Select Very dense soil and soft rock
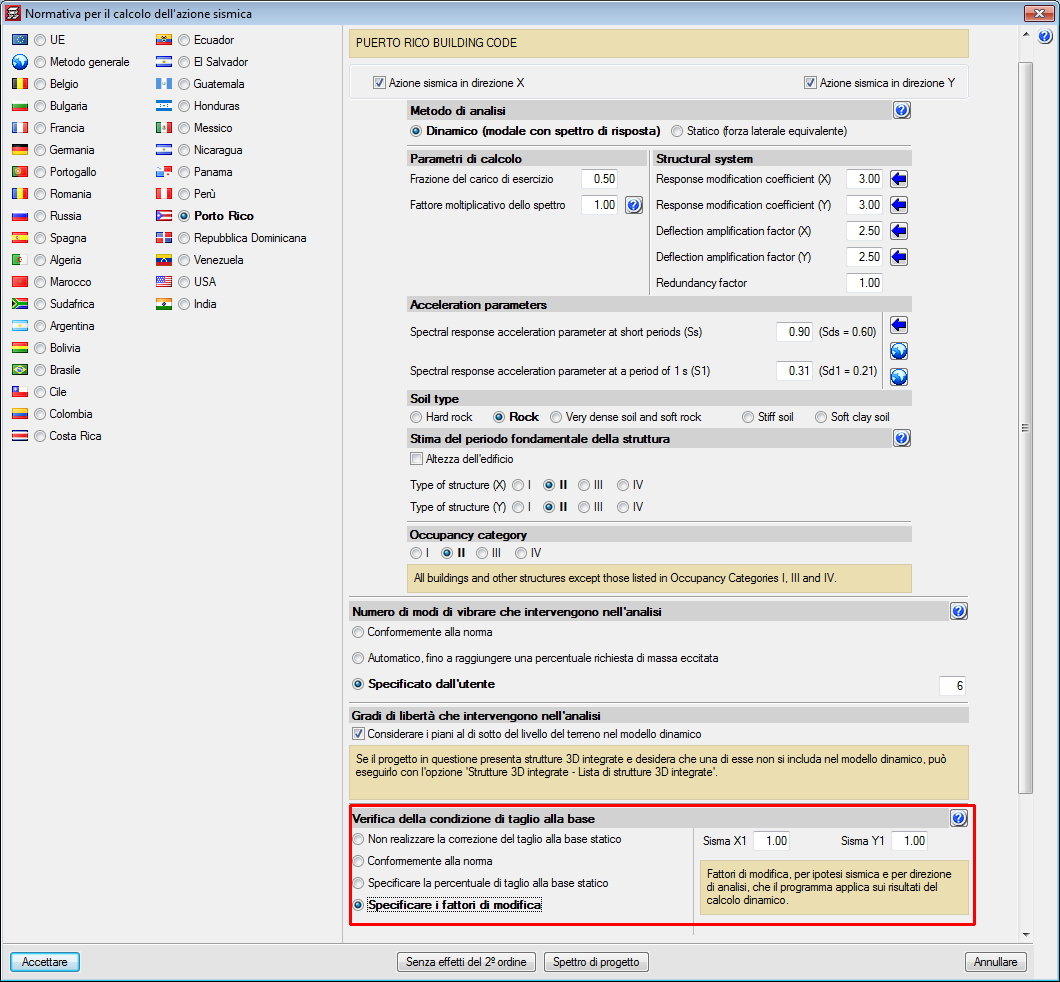Image resolution: width=1060 pixels, height=982 pixels. [556, 417]
